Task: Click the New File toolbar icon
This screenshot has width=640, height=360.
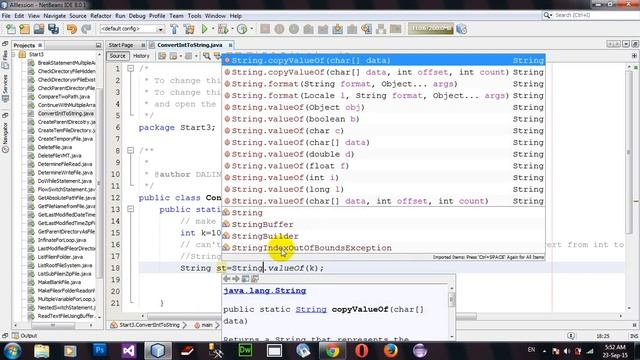Action: tap(11, 29)
